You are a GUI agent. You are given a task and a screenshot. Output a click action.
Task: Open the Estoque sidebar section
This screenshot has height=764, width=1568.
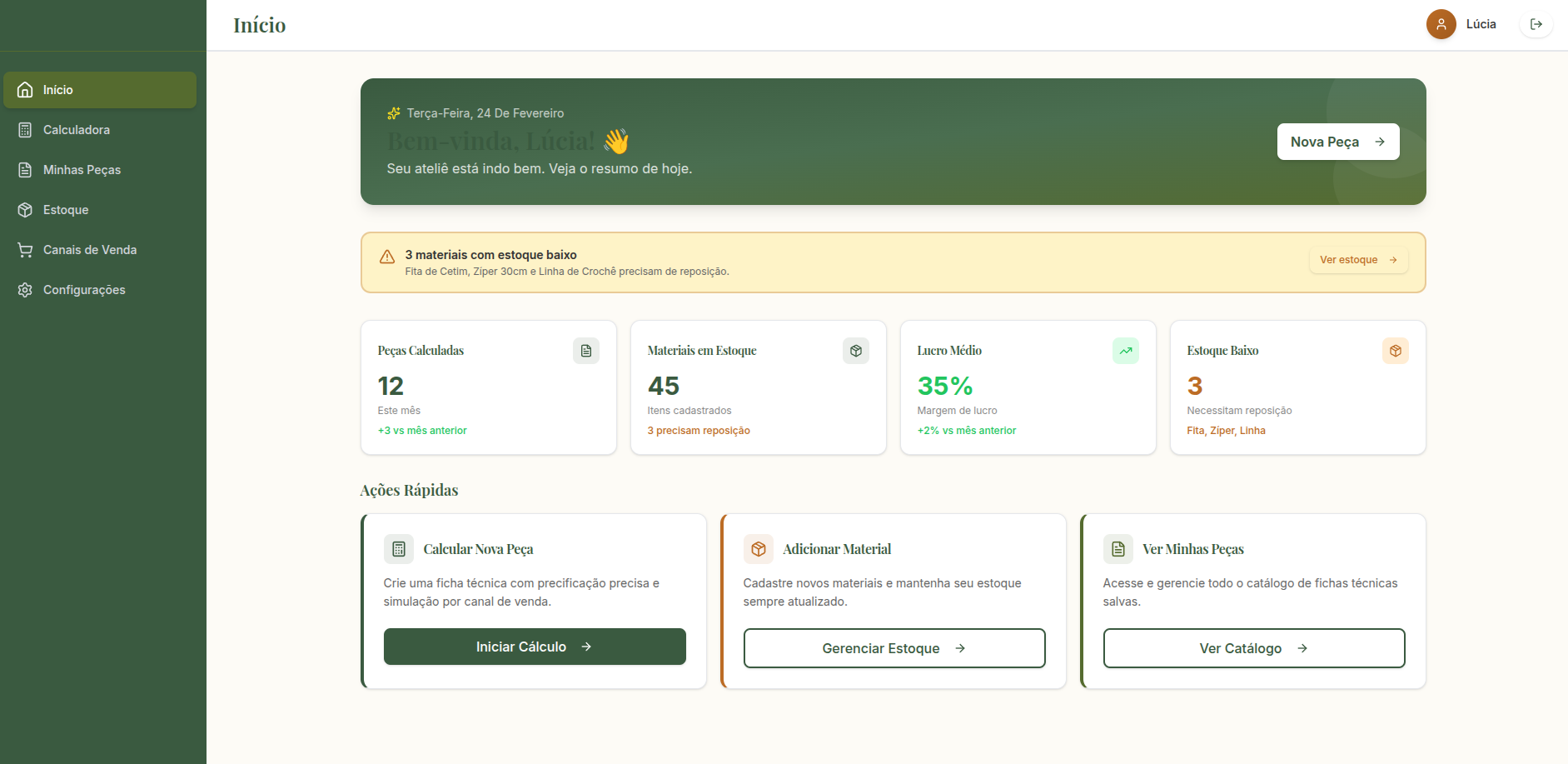click(66, 210)
